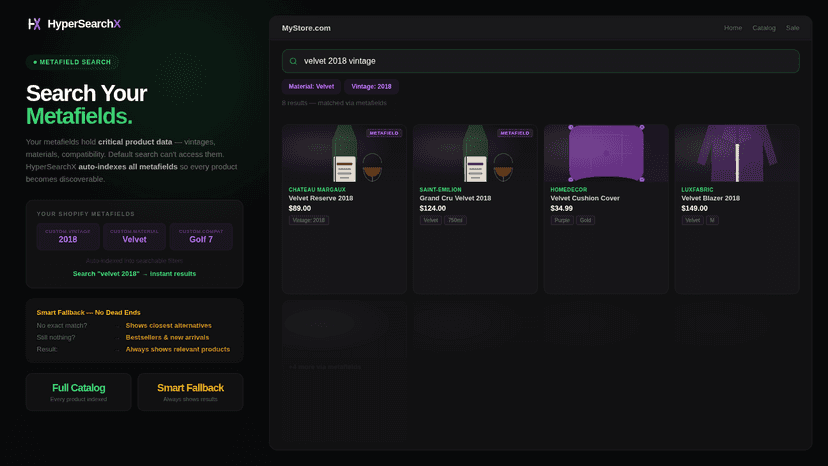The image size is (828, 466).
Task: Click the HOMEDECOR brand label
Action: [569, 190]
